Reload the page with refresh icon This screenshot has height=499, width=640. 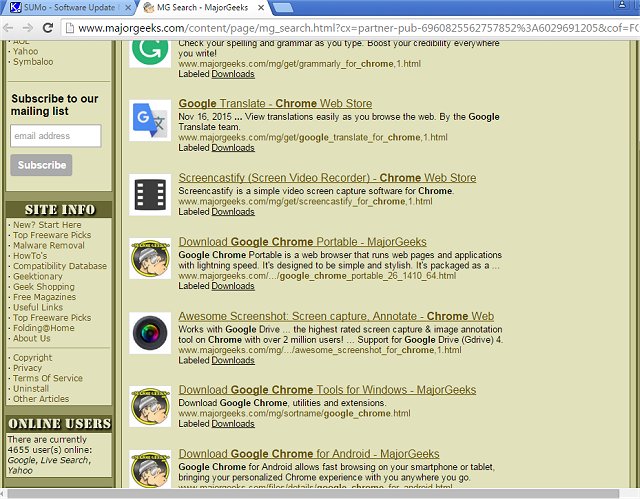point(48,28)
